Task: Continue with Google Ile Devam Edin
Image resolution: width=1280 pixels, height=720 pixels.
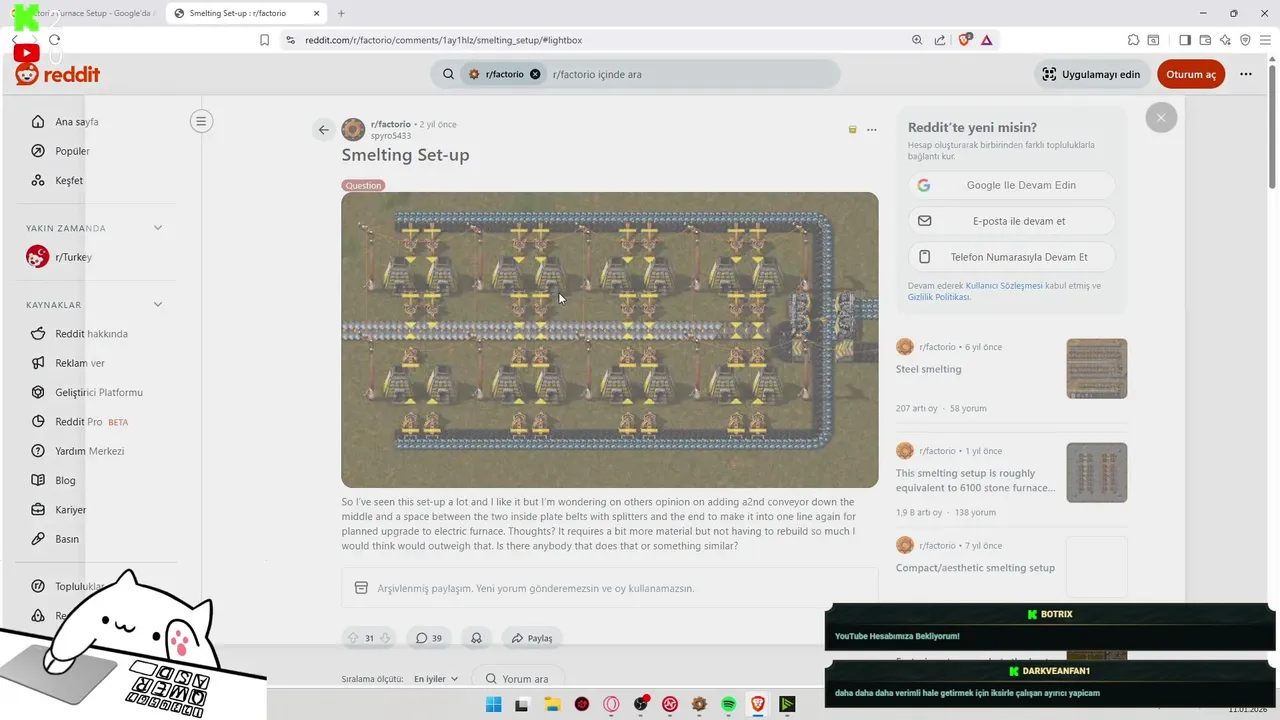Action: pos(1012,185)
